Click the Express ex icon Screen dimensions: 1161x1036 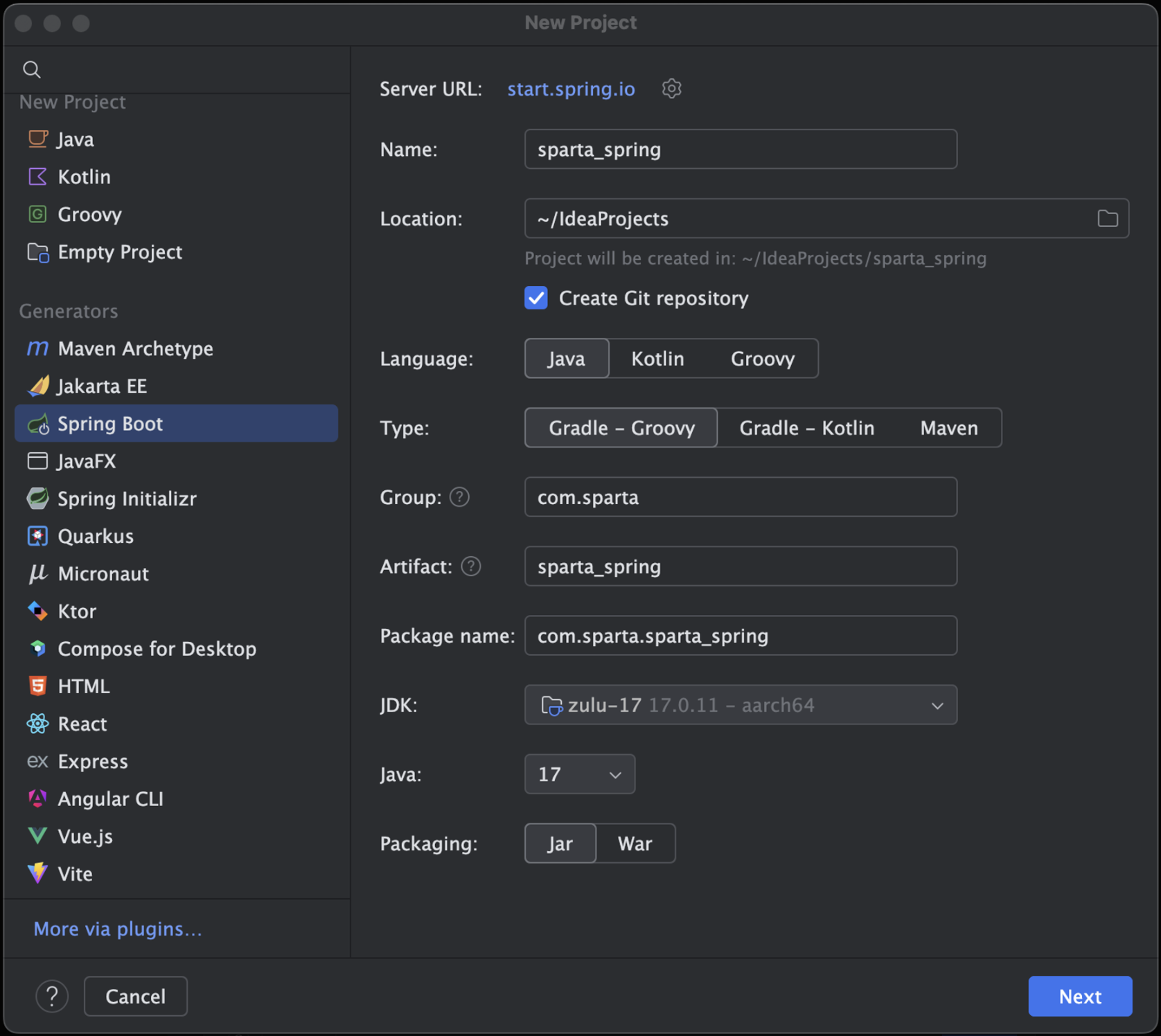(37, 761)
